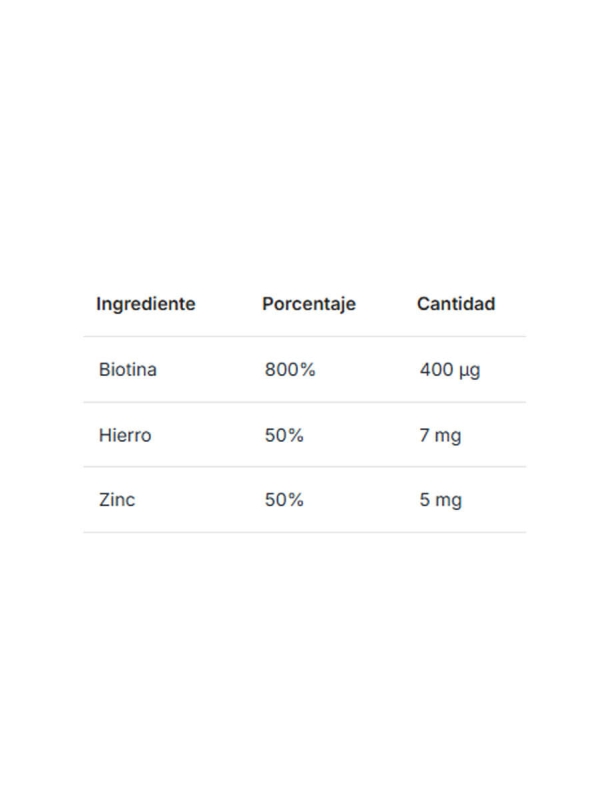The image size is (600, 800).
Task: Click the 50% value in Zinc row
Action: point(284,499)
